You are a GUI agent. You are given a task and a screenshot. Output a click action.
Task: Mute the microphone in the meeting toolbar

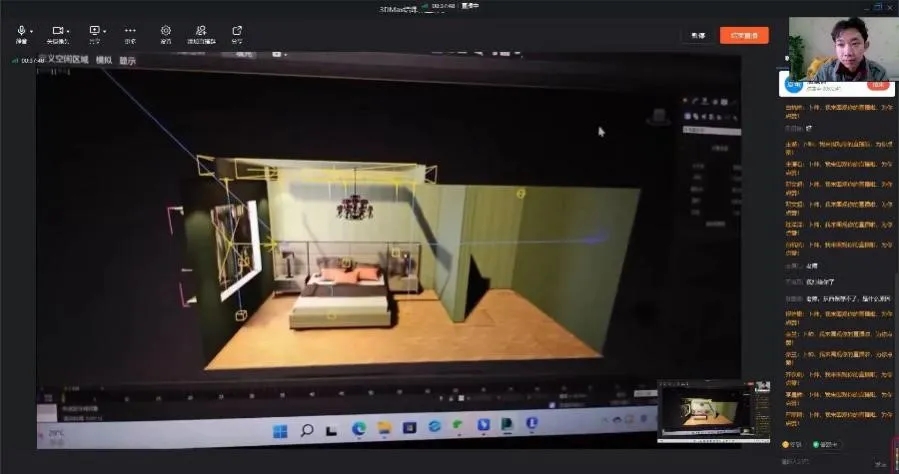tap(21, 30)
